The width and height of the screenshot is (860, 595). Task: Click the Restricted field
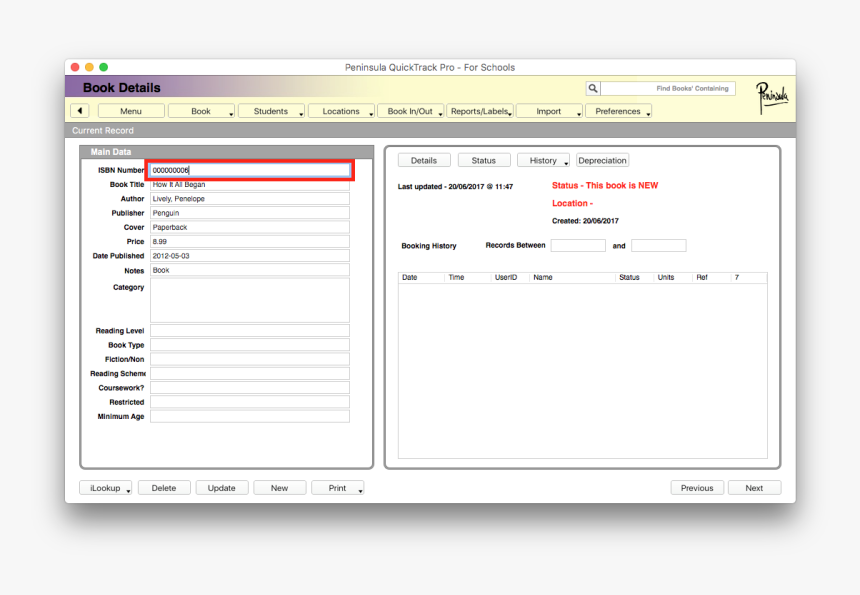[x=250, y=401]
